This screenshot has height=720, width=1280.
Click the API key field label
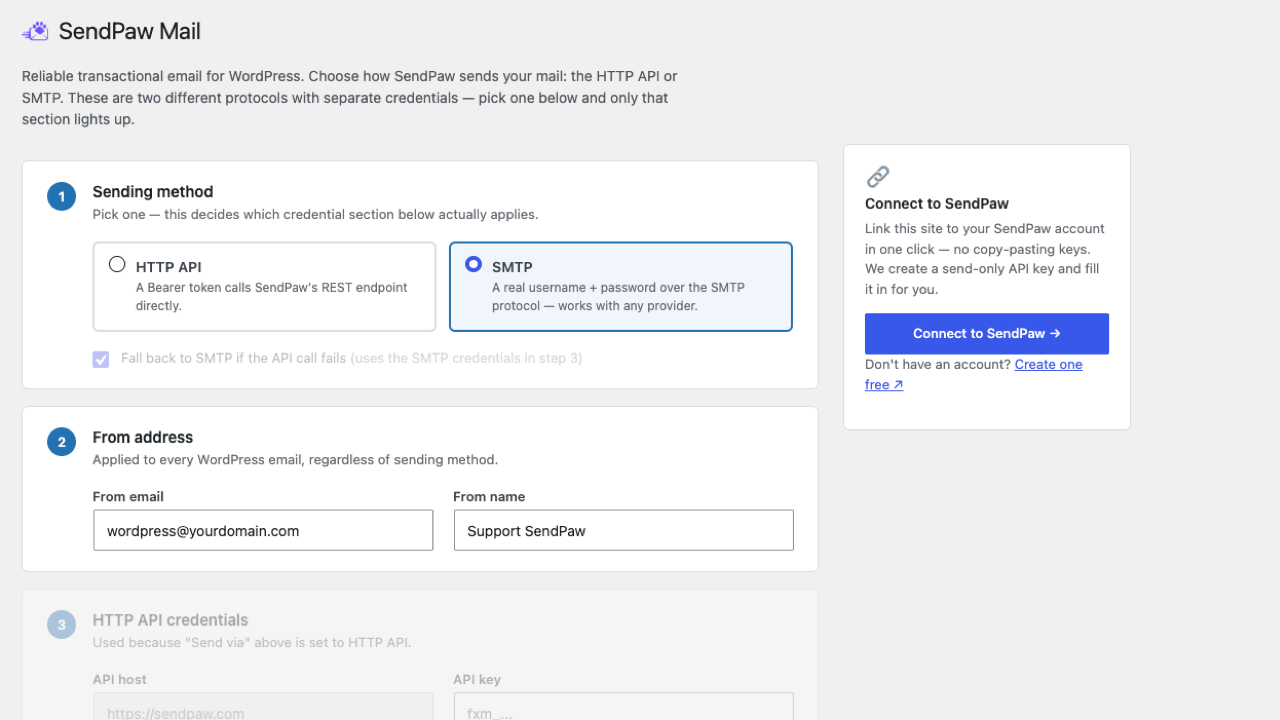pyautogui.click(x=477, y=680)
